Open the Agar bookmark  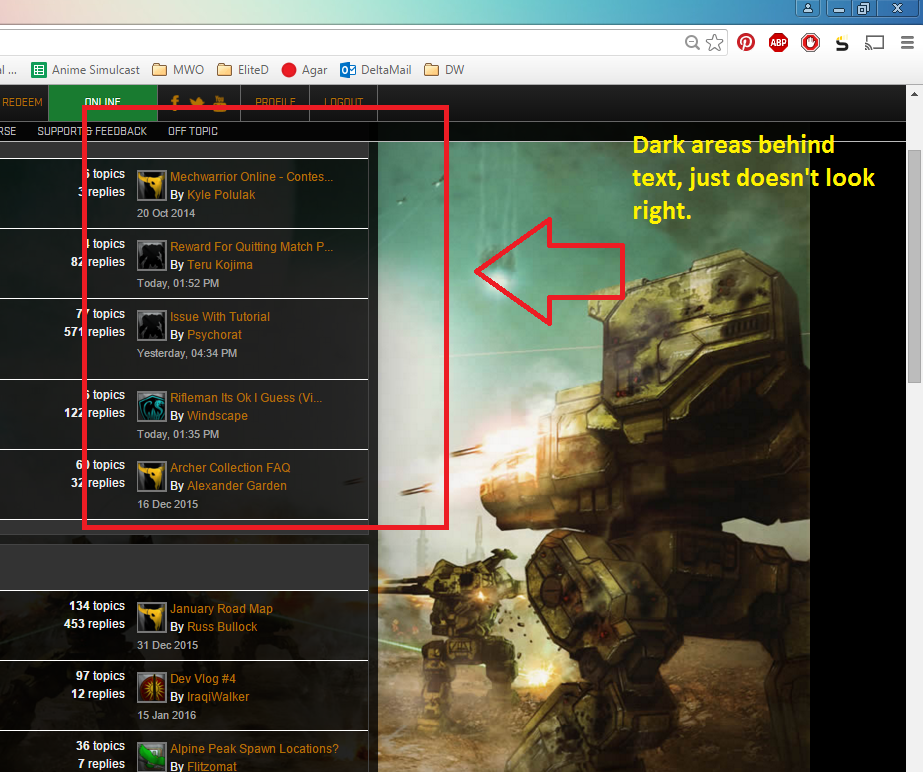(x=304, y=70)
